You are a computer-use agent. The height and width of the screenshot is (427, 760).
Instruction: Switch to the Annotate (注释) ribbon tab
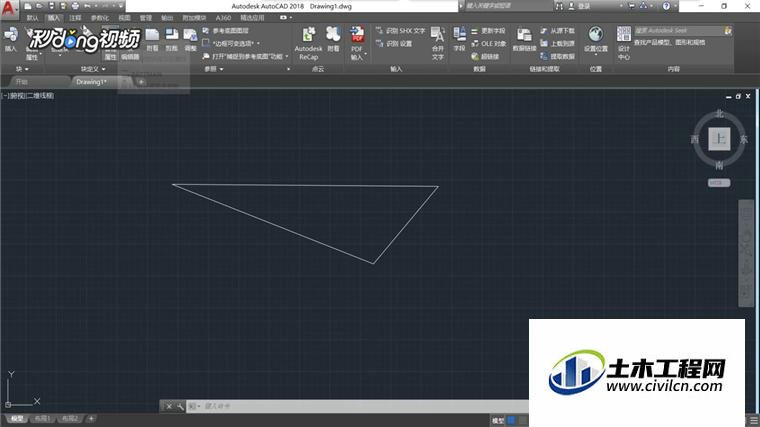75,18
